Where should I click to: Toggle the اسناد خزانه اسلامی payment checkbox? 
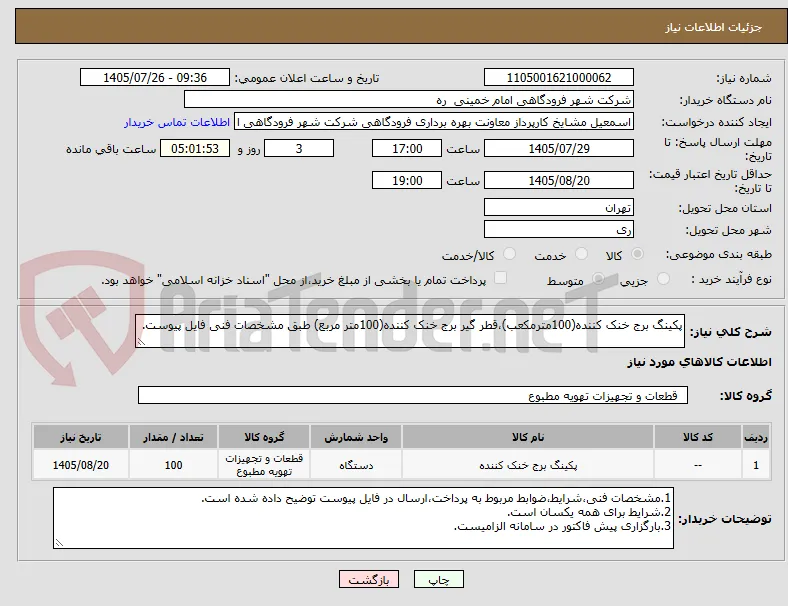[x=501, y=278]
